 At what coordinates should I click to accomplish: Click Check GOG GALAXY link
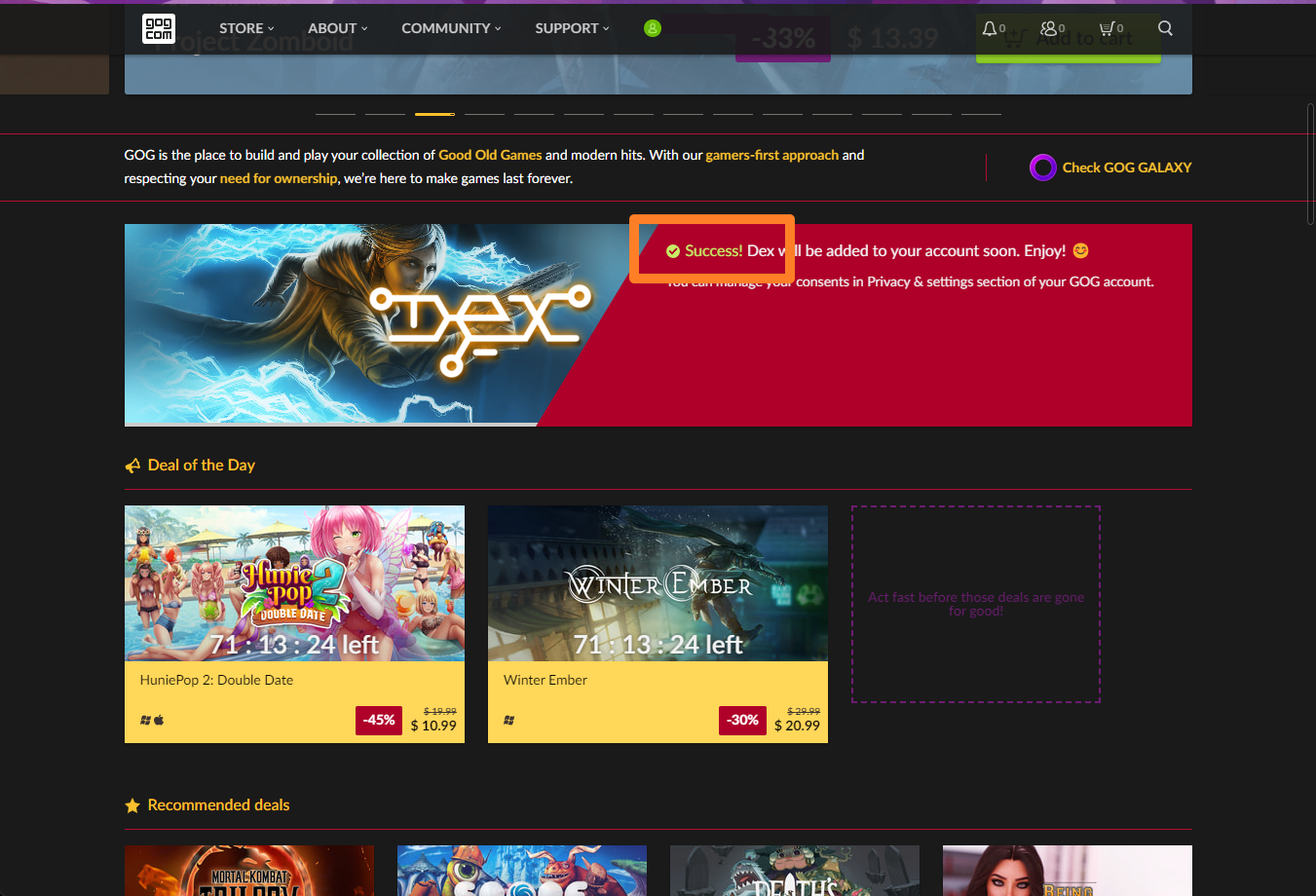click(x=1126, y=168)
